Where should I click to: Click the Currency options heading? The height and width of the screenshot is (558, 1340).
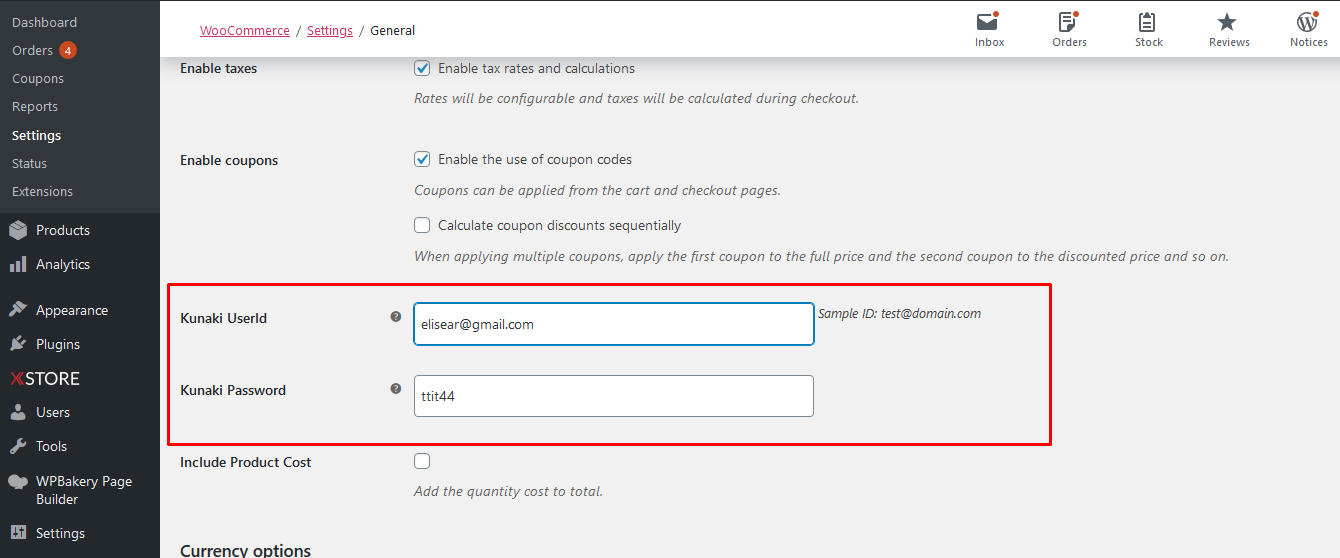click(246, 550)
